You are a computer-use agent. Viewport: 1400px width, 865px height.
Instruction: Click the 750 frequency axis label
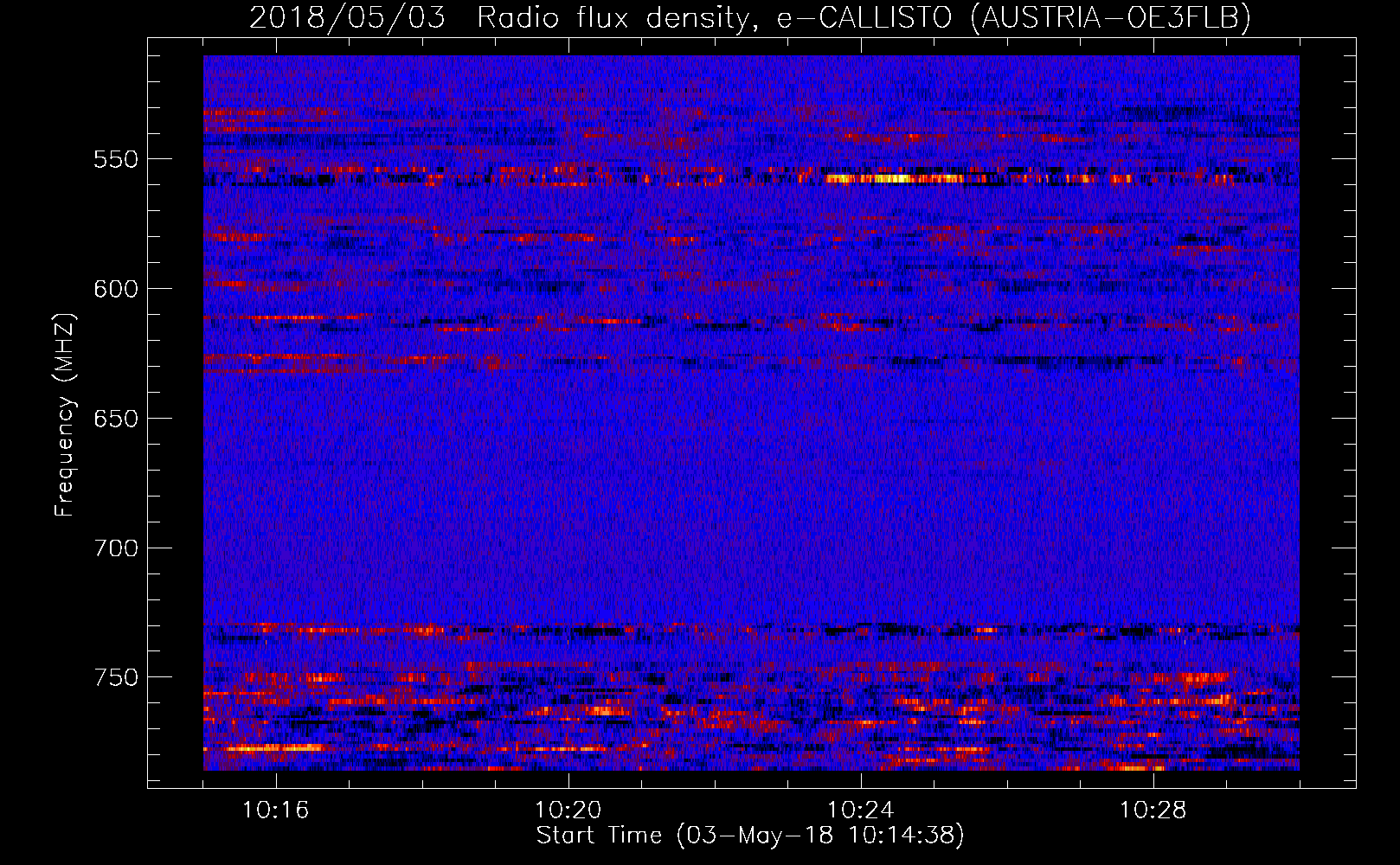(116, 677)
